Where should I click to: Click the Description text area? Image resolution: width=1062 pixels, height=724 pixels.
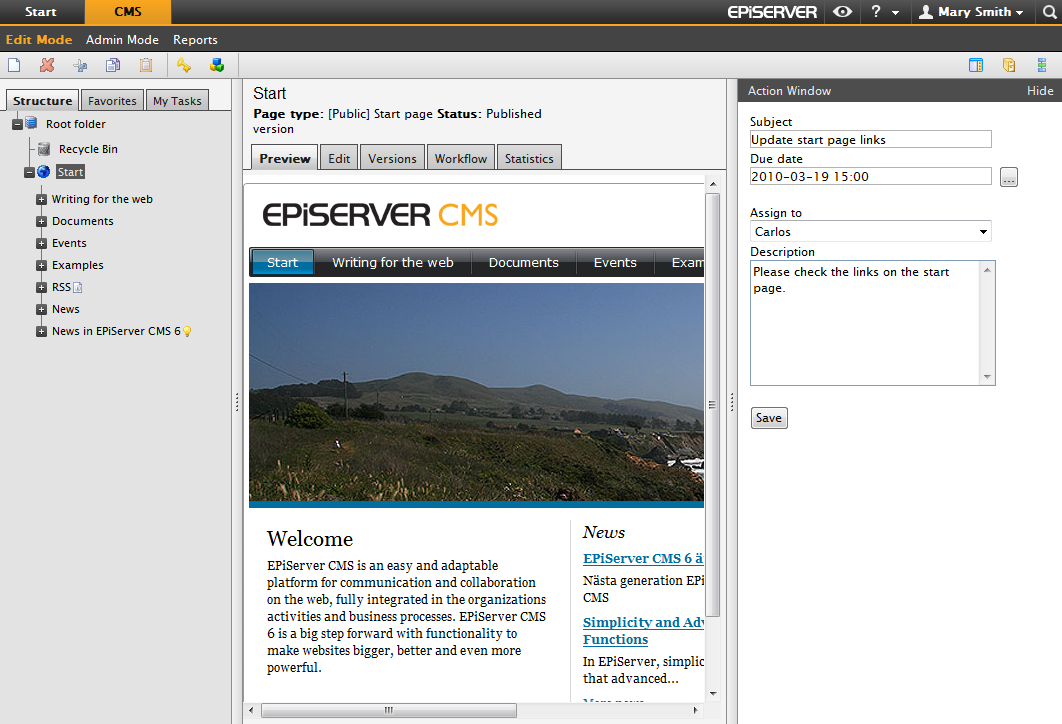point(872,323)
